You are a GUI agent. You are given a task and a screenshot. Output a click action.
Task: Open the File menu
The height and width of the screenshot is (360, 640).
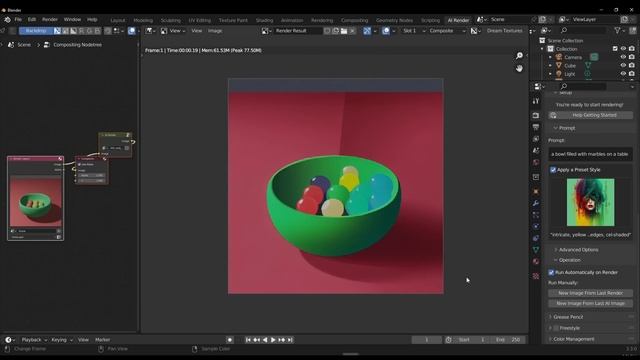[x=18, y=20]
